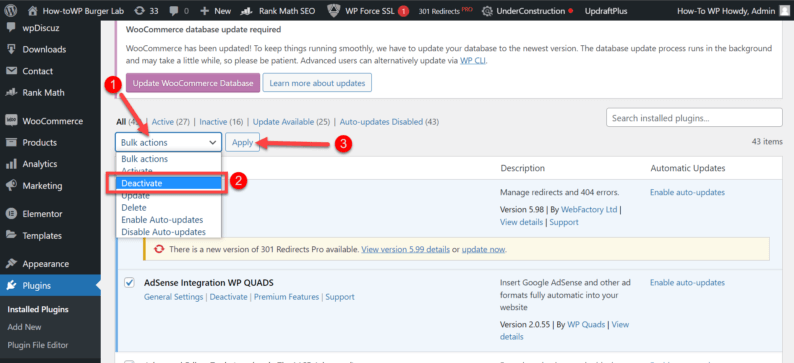Open 301 Redirects PRO admin bar item
Image resolution: width=794 pixels, height=363 pixels.
[446, 11]
